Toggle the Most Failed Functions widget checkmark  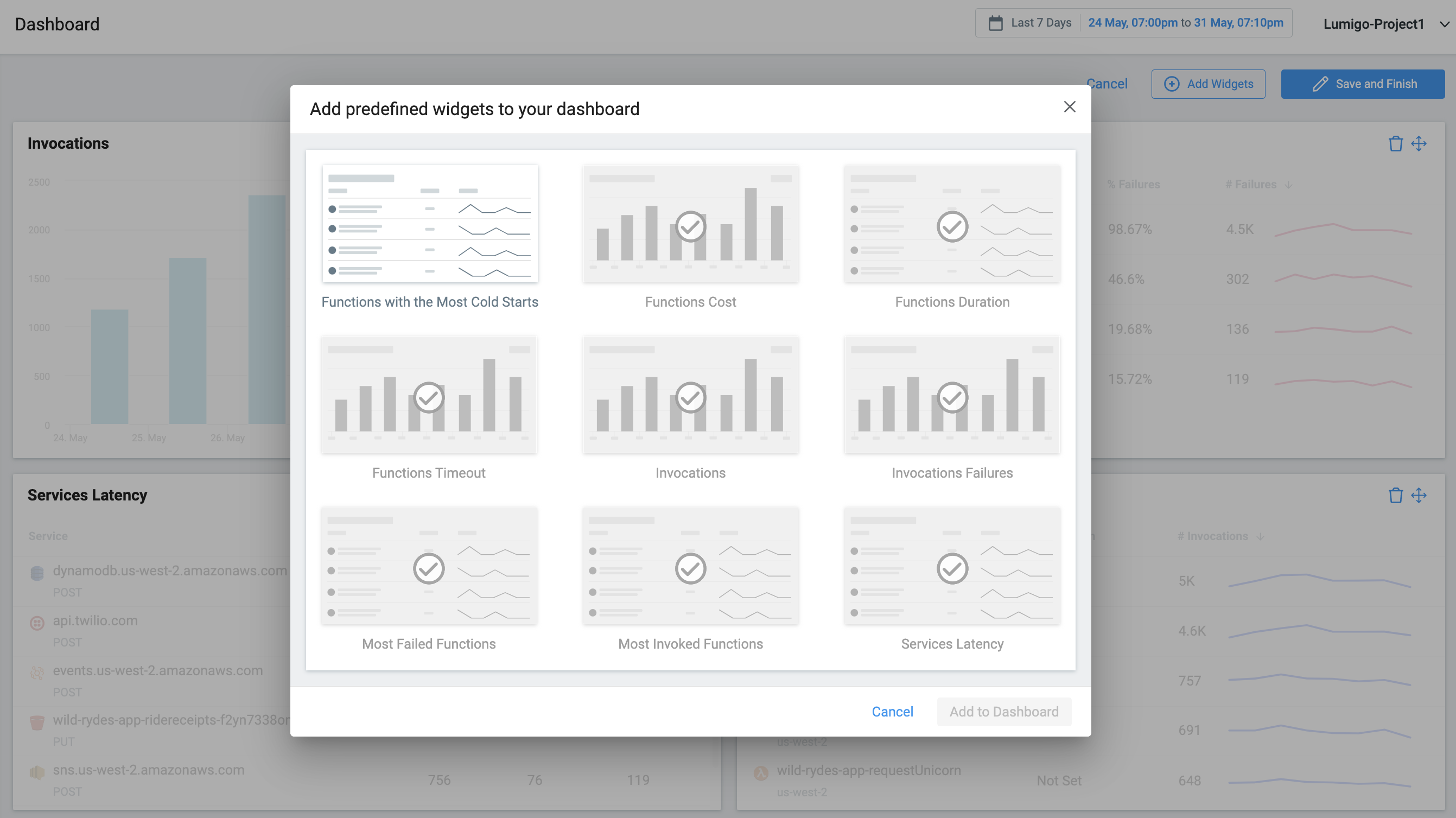(x=428, y=568)
